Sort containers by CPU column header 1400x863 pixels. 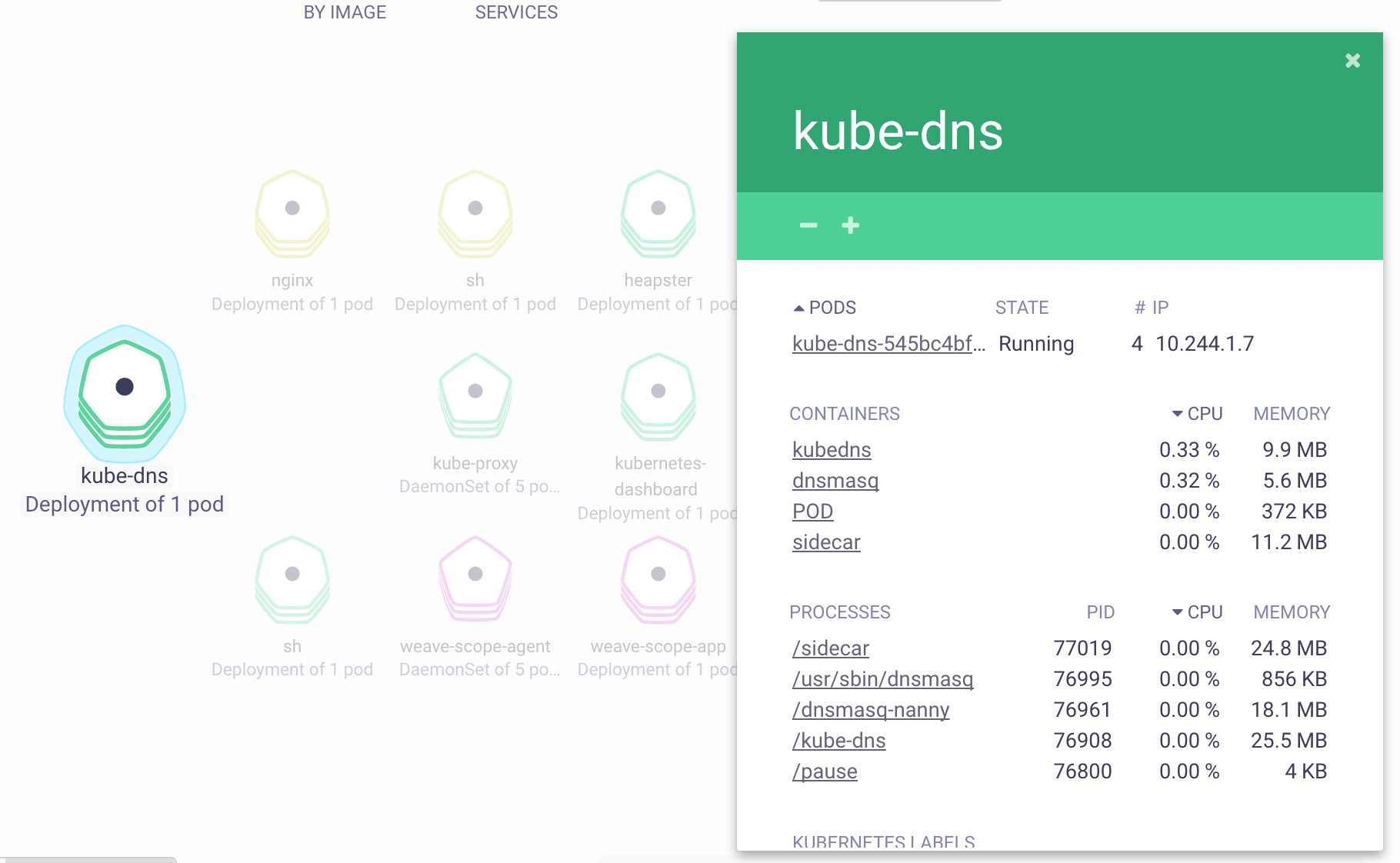[x=1204, y=414]
